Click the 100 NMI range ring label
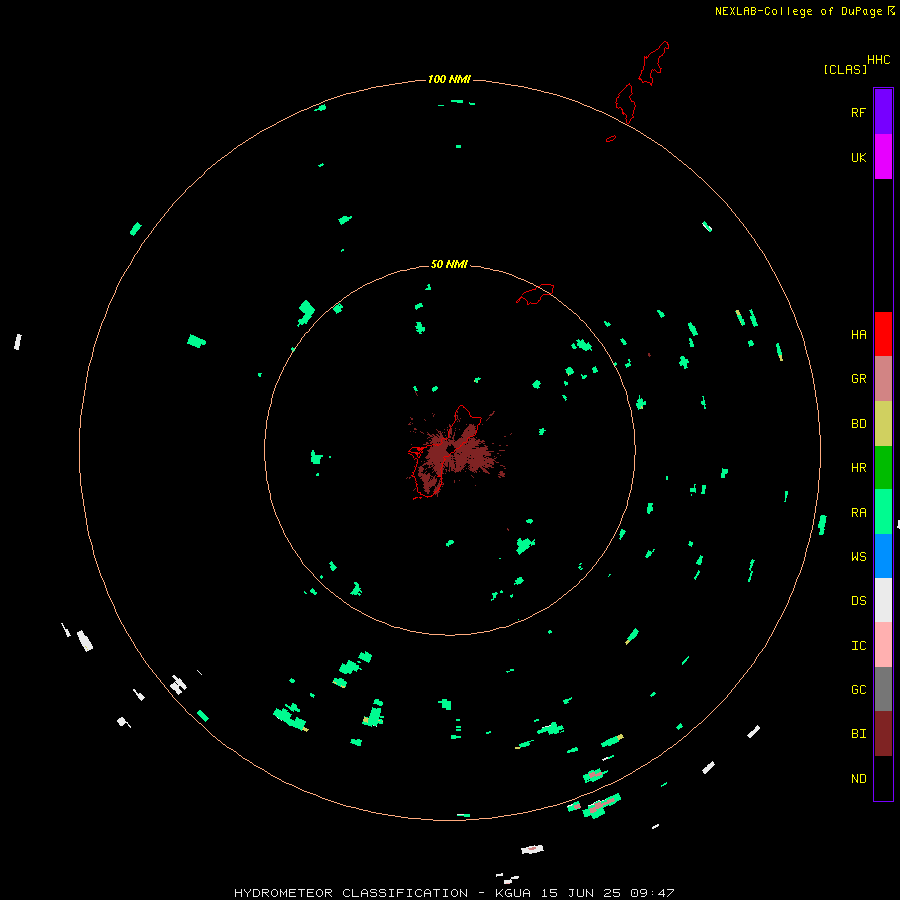 (449, 79)
